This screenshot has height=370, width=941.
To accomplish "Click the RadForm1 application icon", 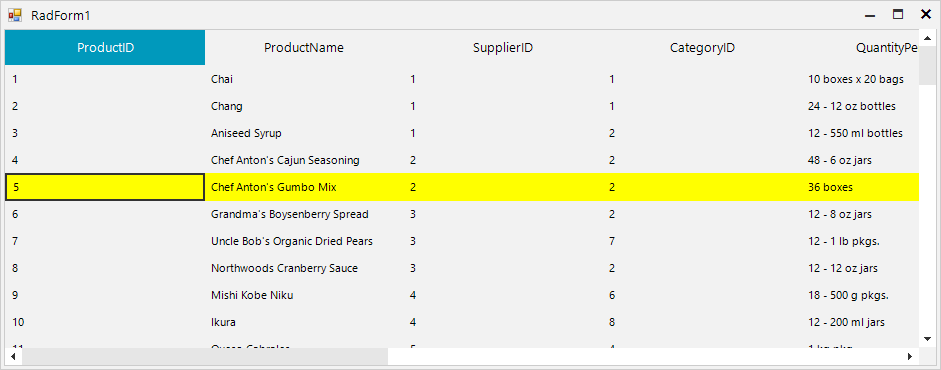I will pos(15,15).
